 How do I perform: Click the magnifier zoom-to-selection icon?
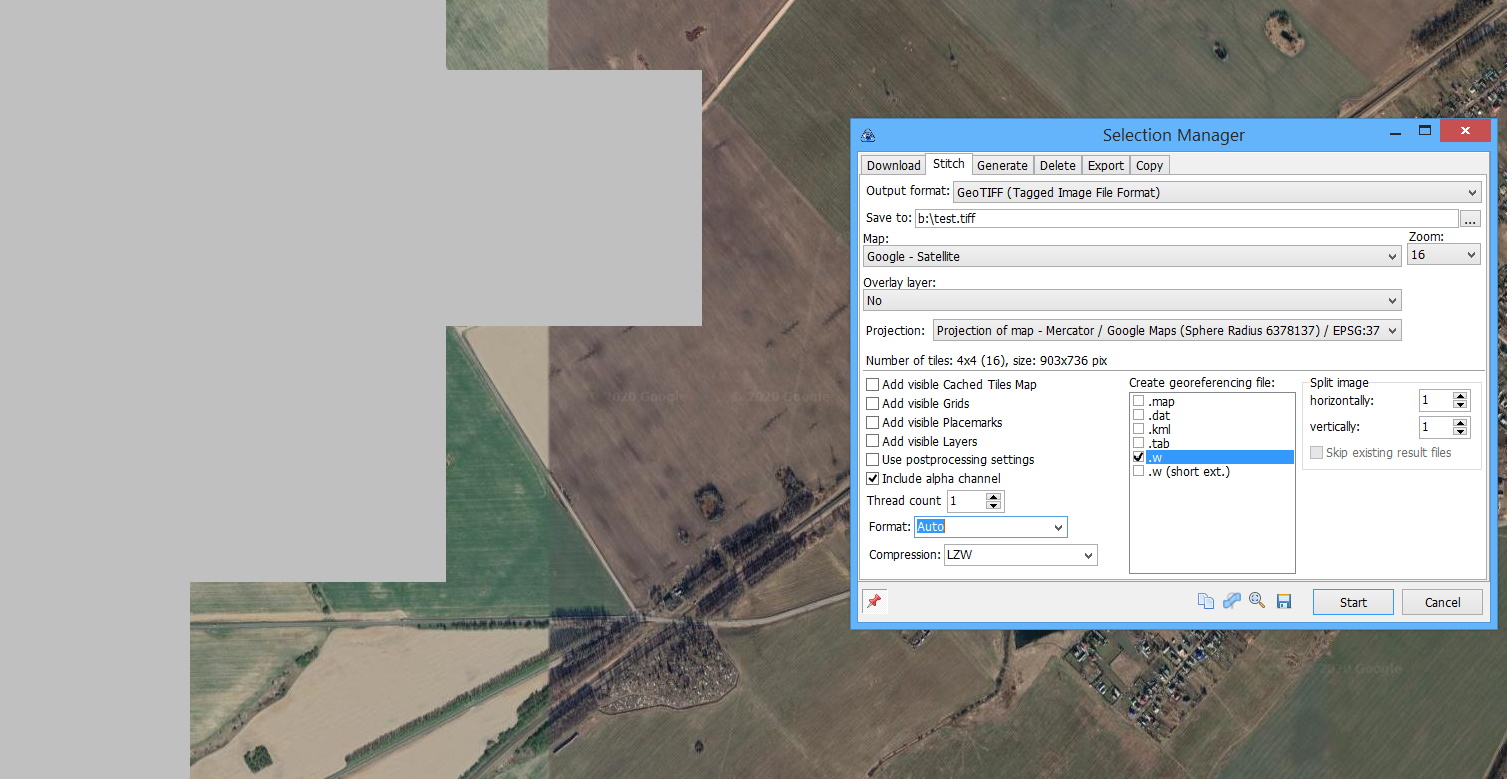1257,601
